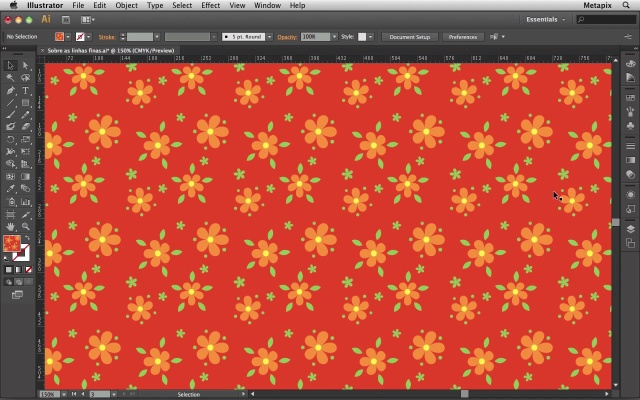Select the Lasso tool

coord(25,78)
